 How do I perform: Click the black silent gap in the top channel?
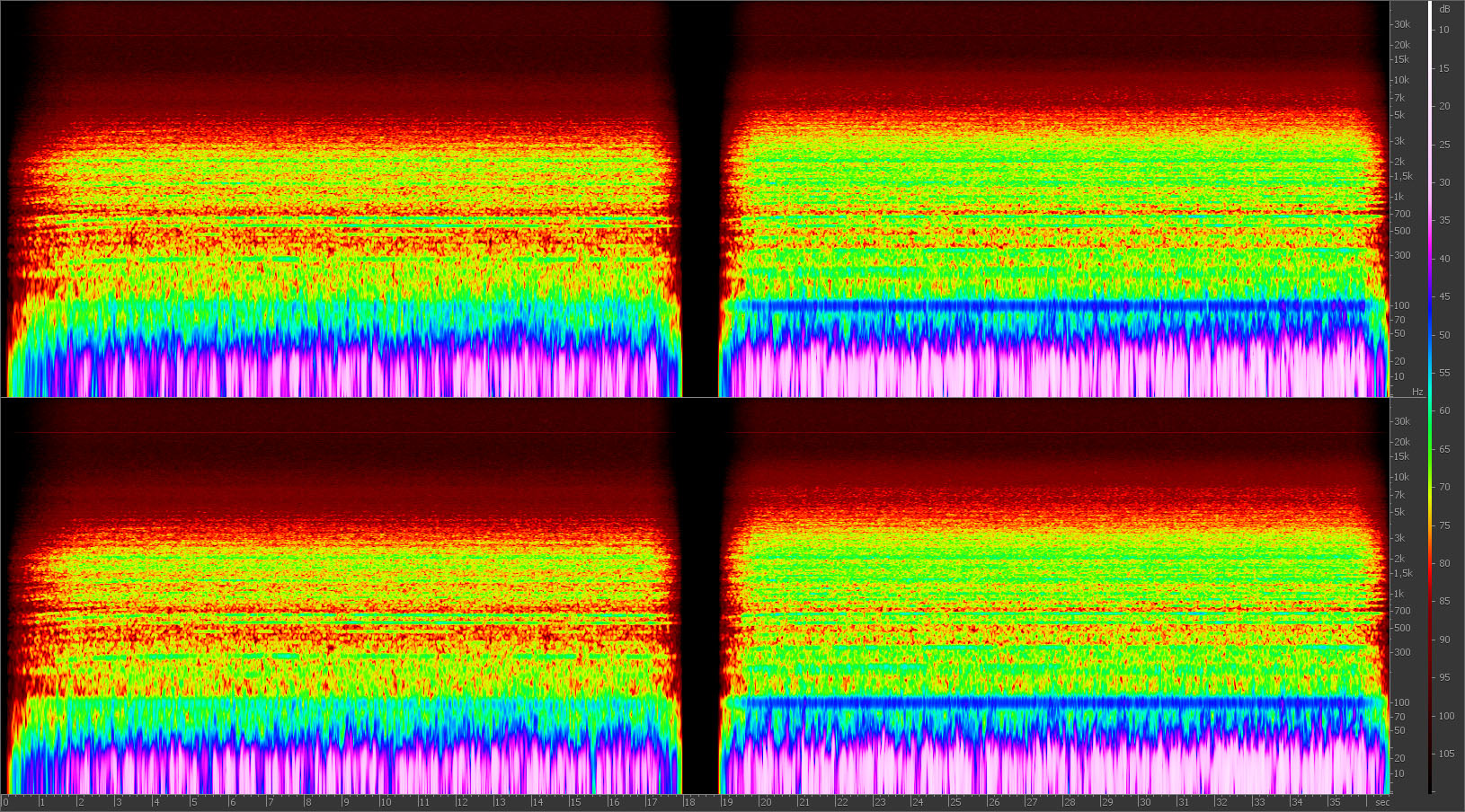pos(701,198)
